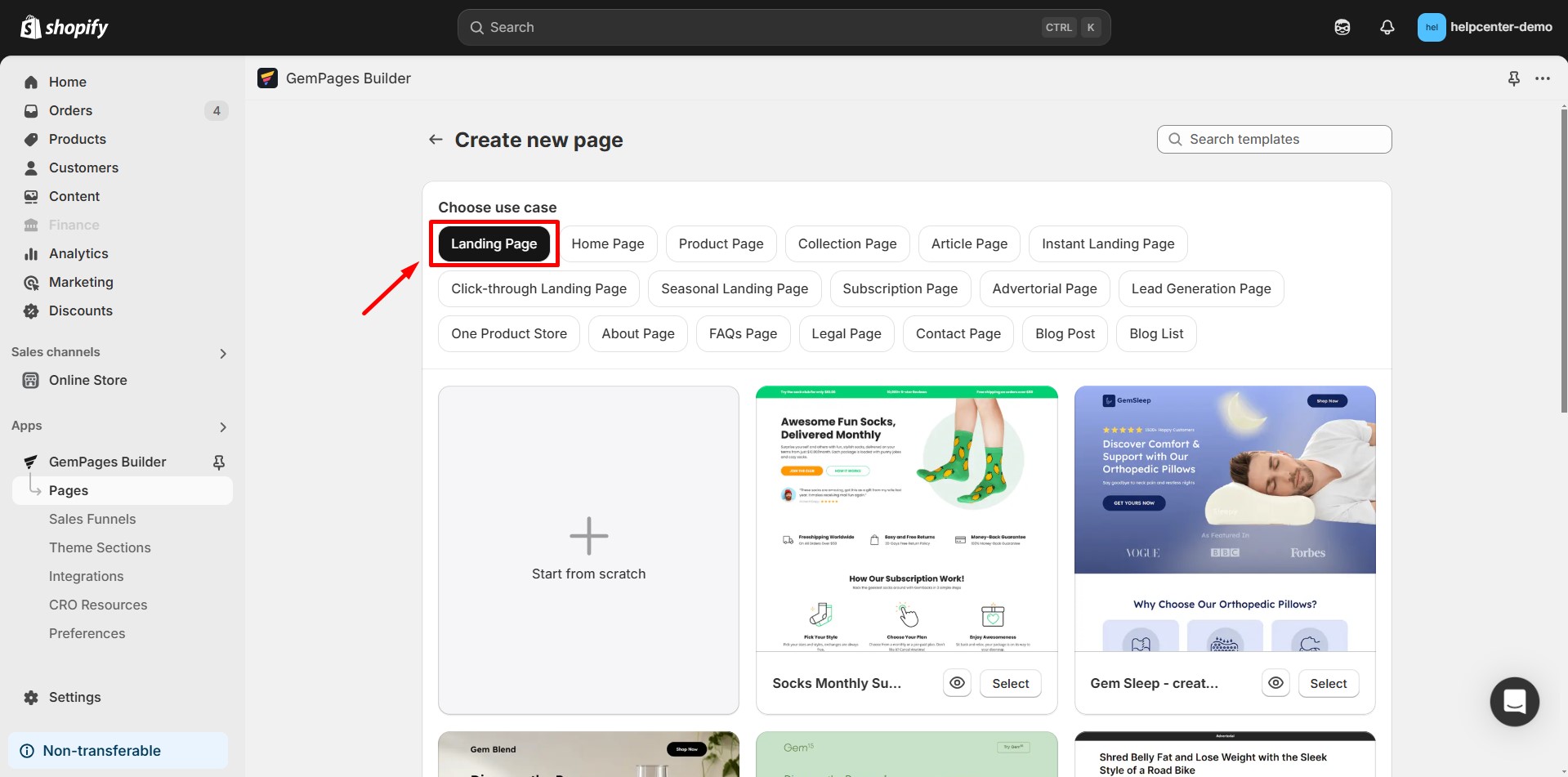Select the Marketing icon in sidebar
The width and height of the screenshot is (1568, 777).
coord(30,282)
